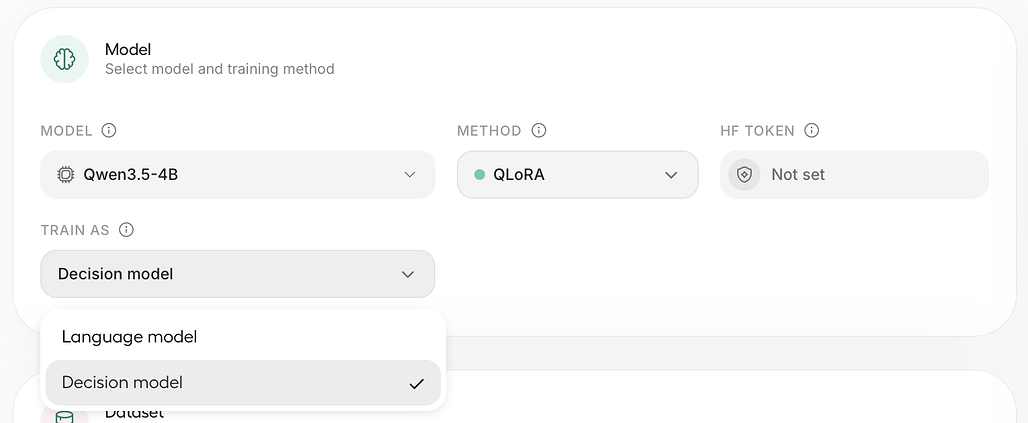Collapse the Train As Decision model dropdown

(x=237, y=274)
